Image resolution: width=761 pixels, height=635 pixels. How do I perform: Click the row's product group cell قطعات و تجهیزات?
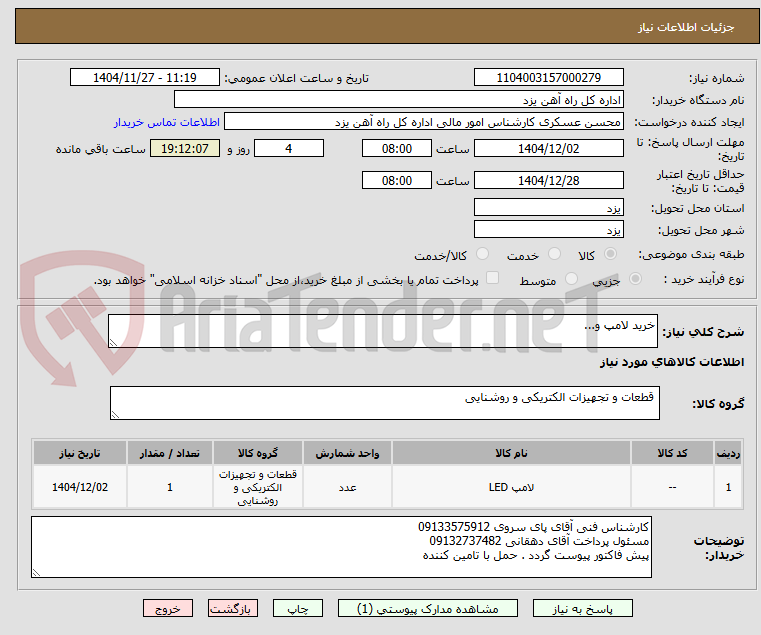point(258,487)
